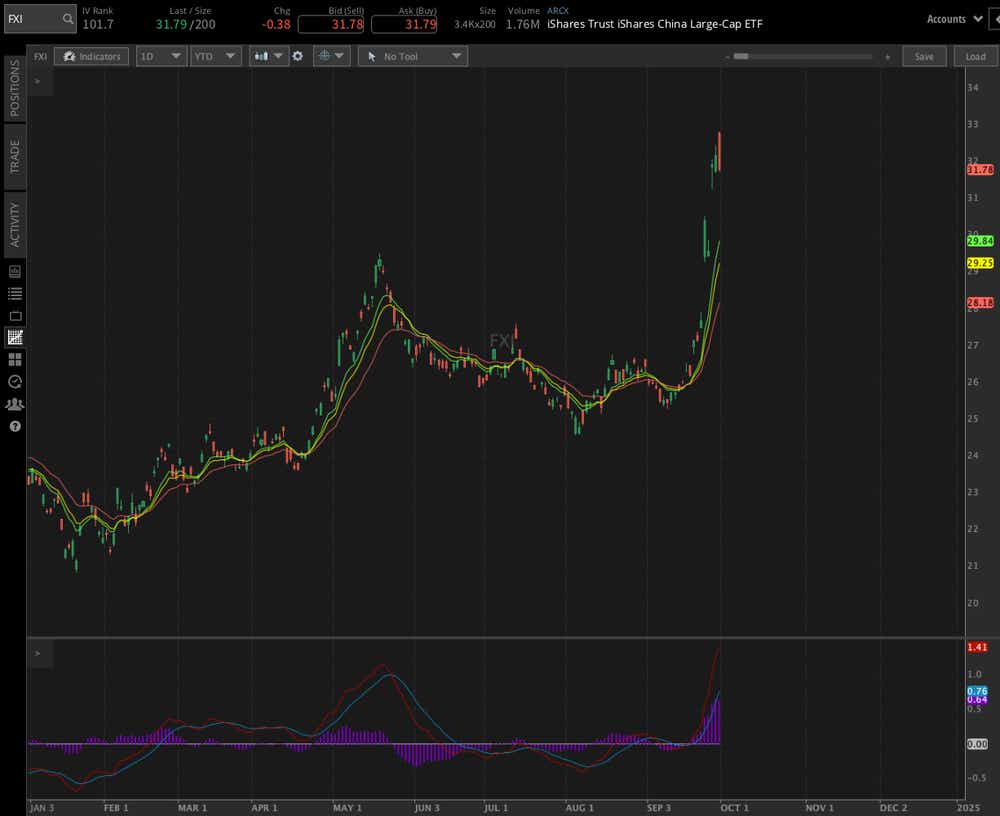Click the Indicators button
Screen dimensions: 1000x816
(91, 57)
